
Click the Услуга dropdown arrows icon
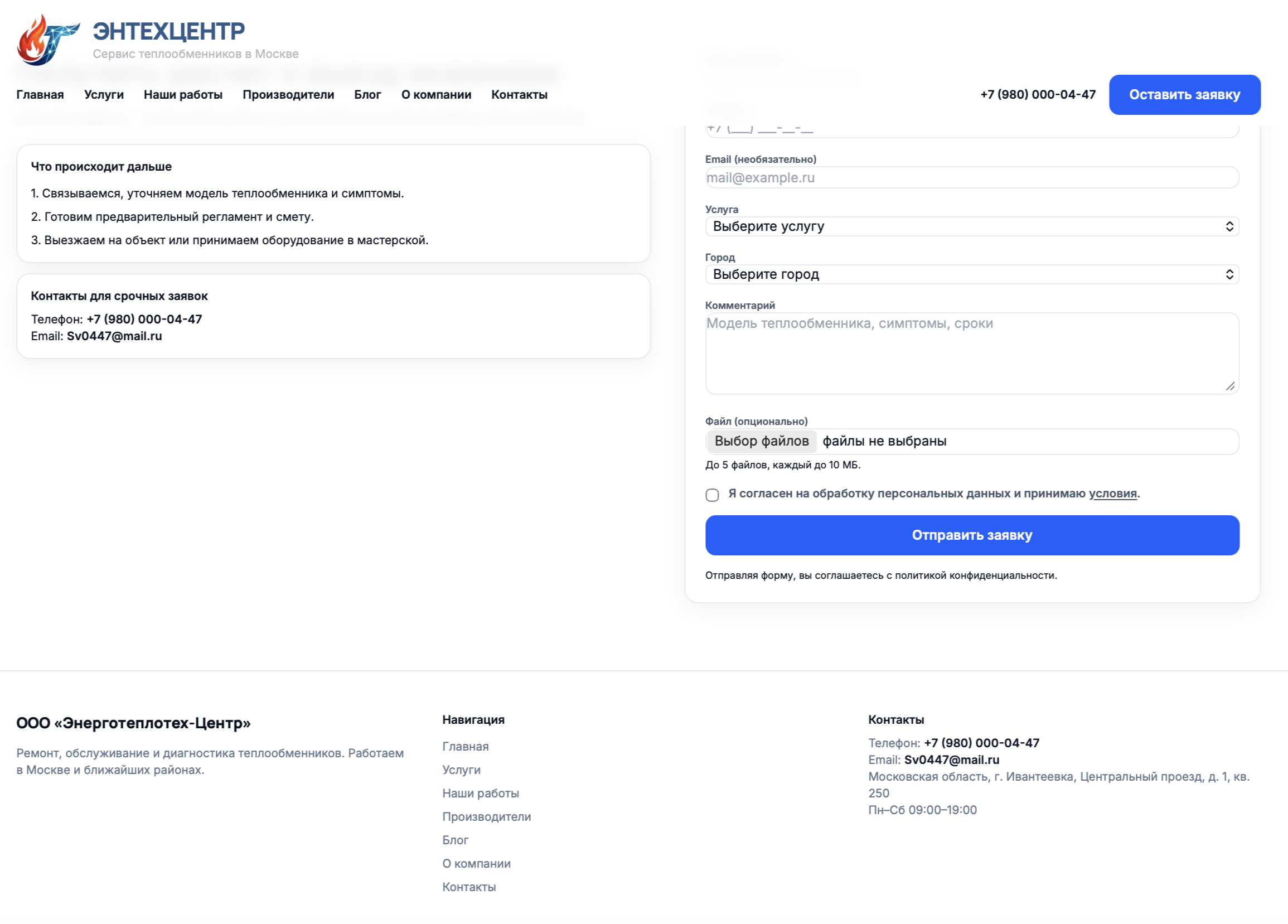click(x=1229, y=226)
